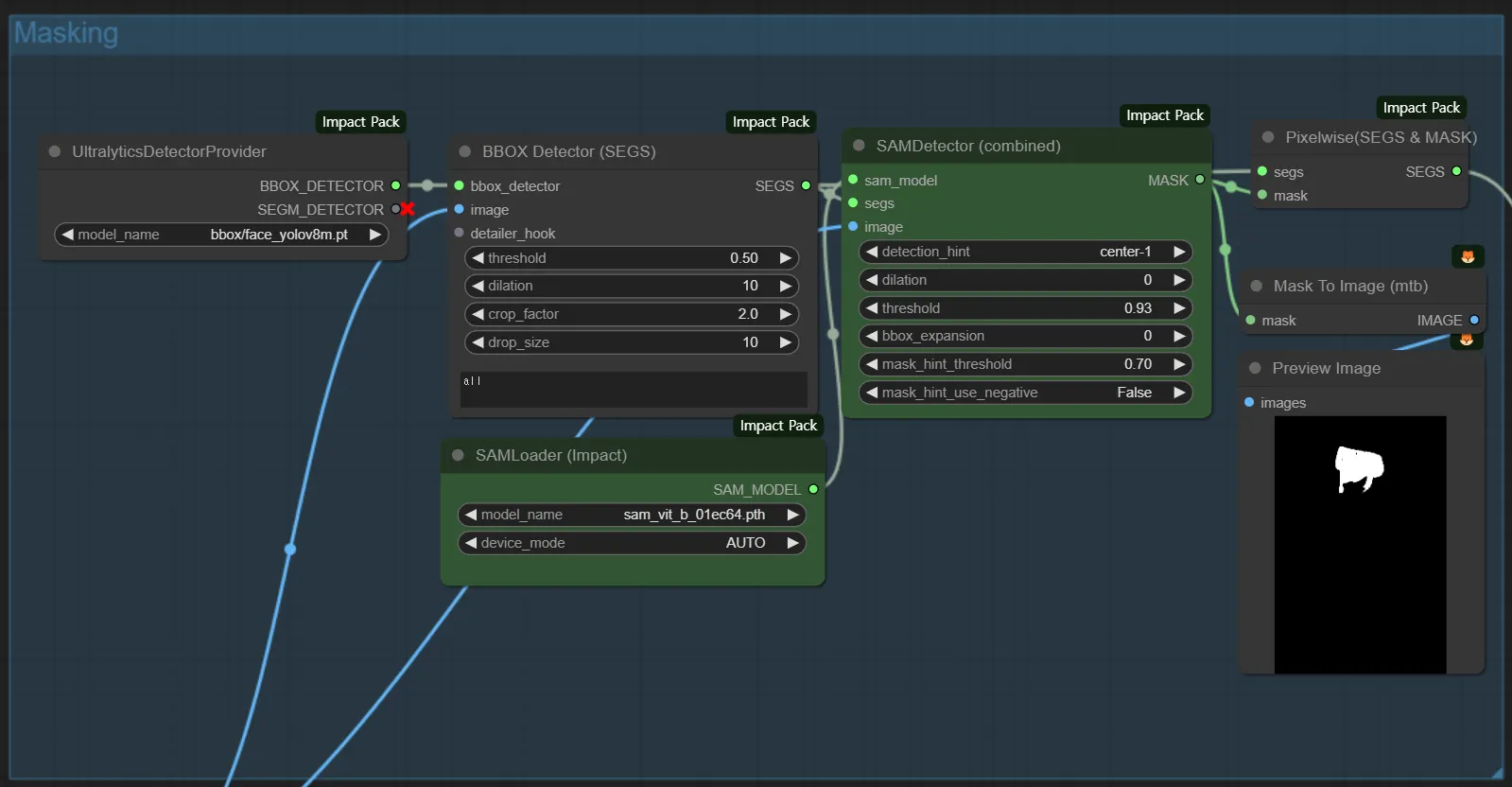Decrease SAMDetector threshold 0.93 with left arrow

872,308
